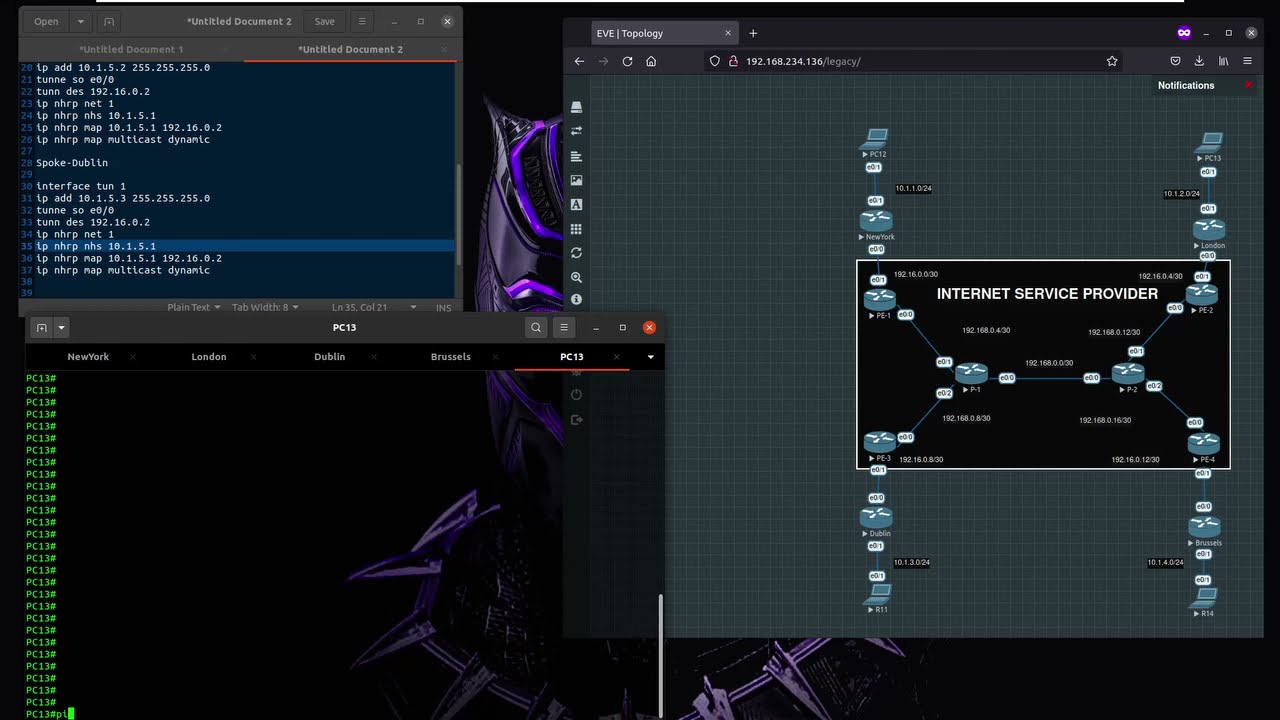The height and width of the screenshot is (720, 1280).
Task: Select the PC12 laptop node
Action: click(877, 137)
